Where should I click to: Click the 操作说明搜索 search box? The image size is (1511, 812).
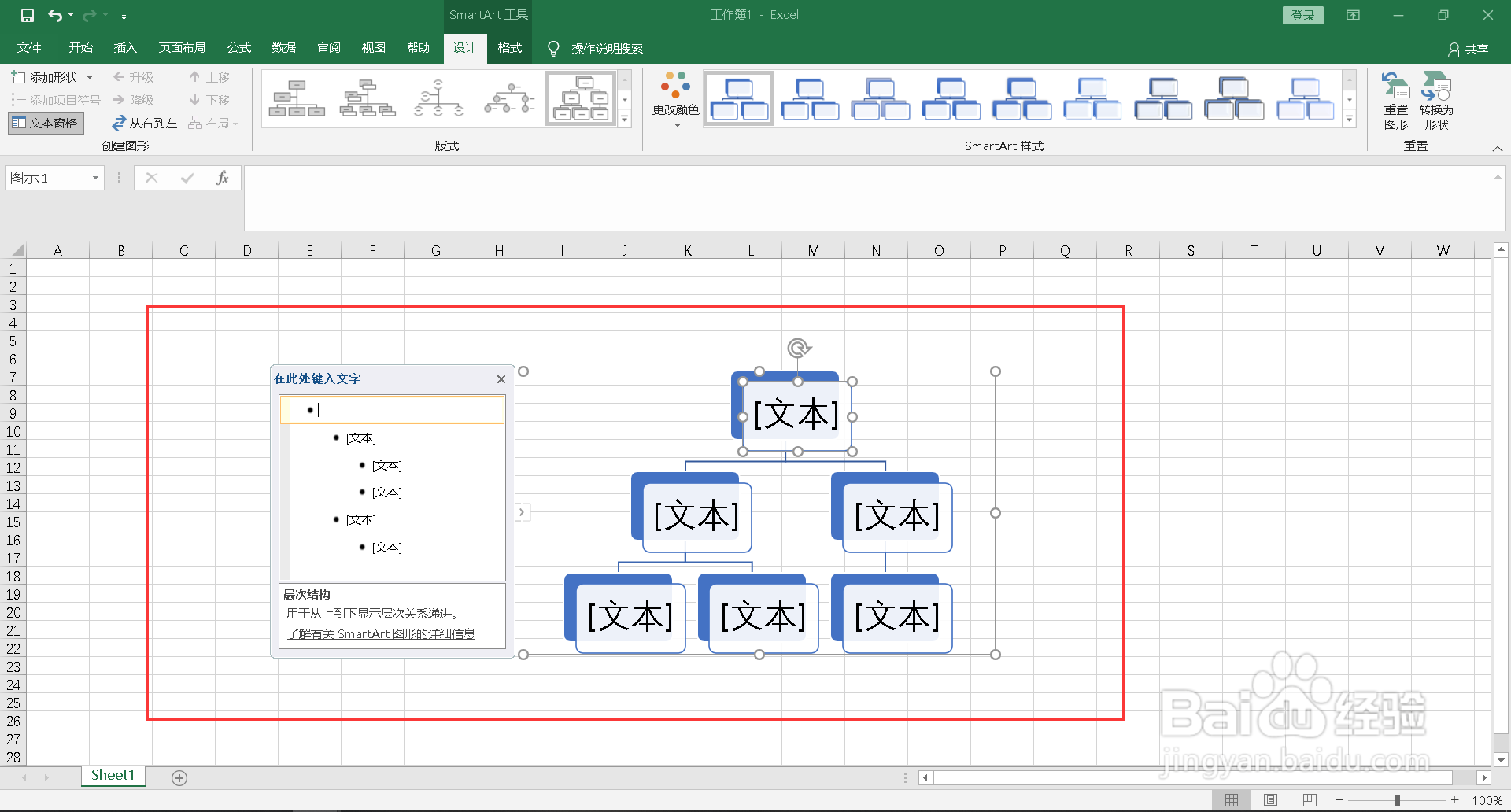607,49
